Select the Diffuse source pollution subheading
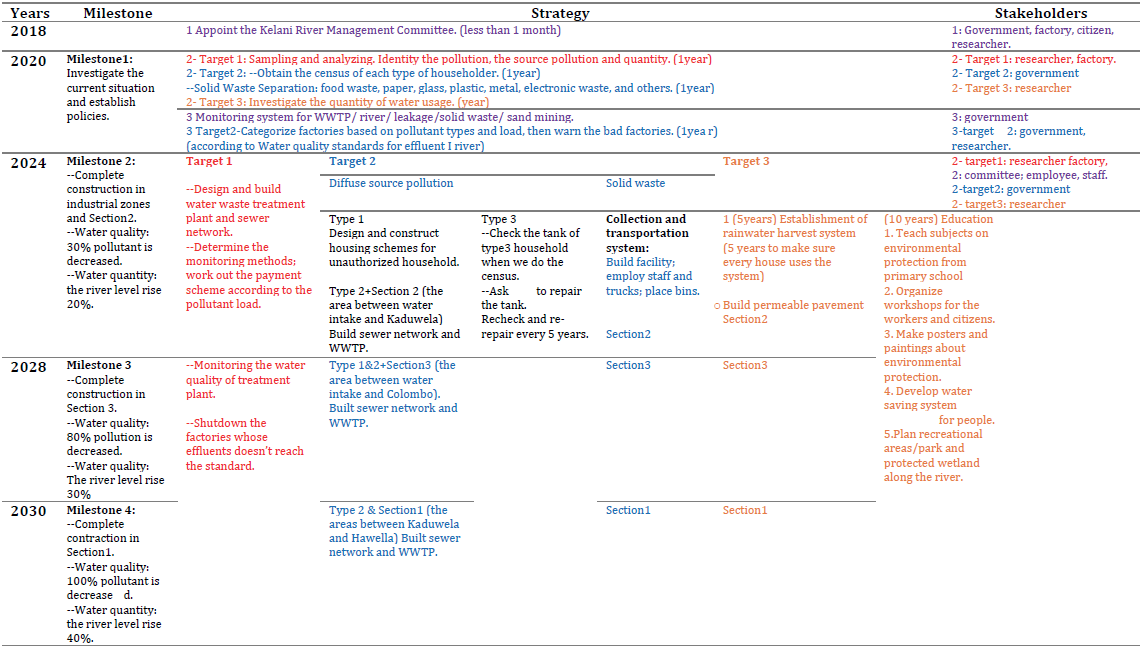The width and height of the screenshot is (1142, 649). click(391, 183)
